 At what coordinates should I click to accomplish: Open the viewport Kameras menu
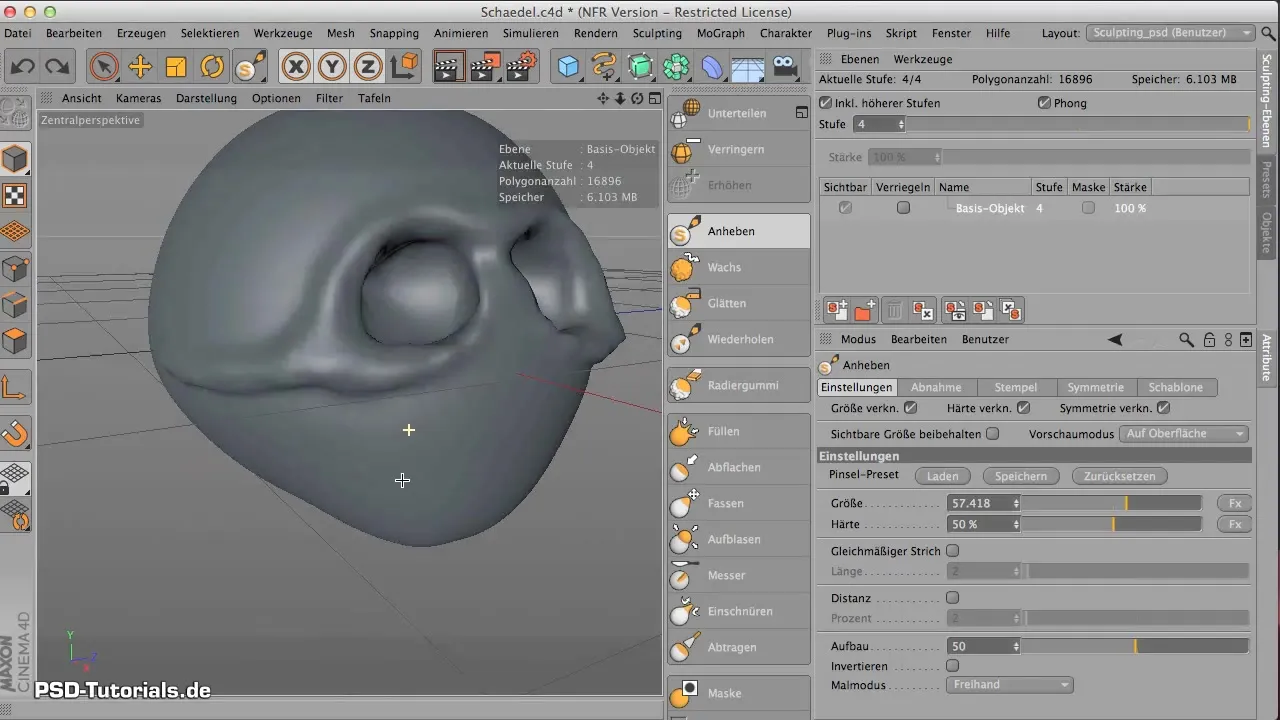tap(138, 98)
